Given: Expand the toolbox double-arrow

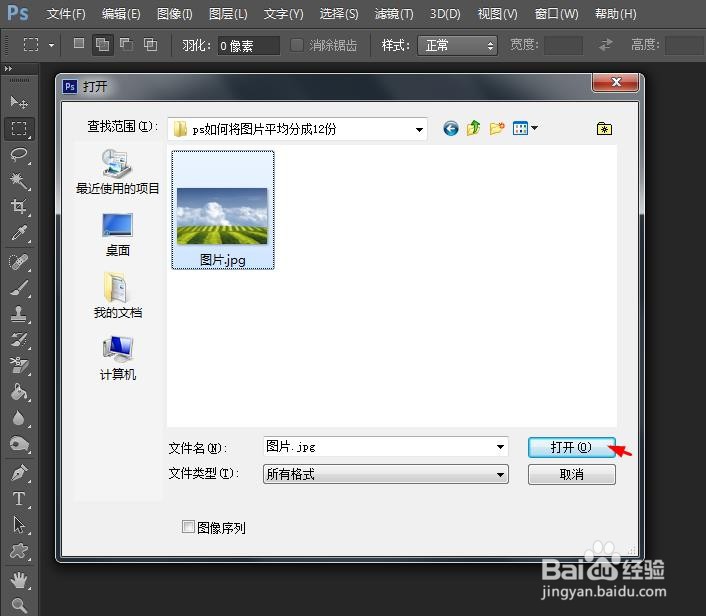Looking at the screenshot, I should (x=8, y=68).
